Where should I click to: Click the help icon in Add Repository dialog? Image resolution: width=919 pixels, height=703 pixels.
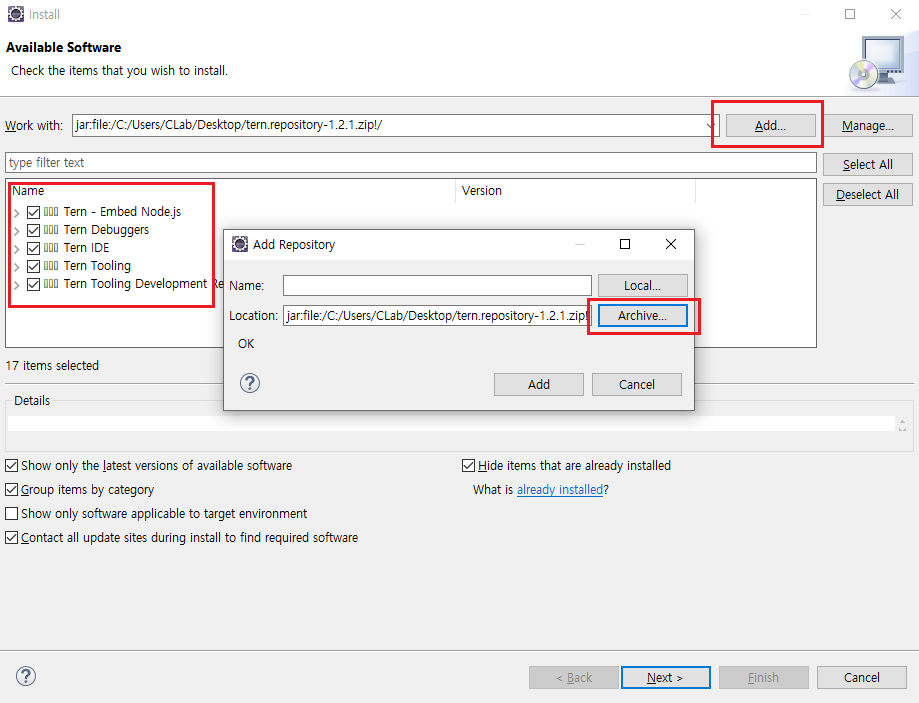point(250,383)
